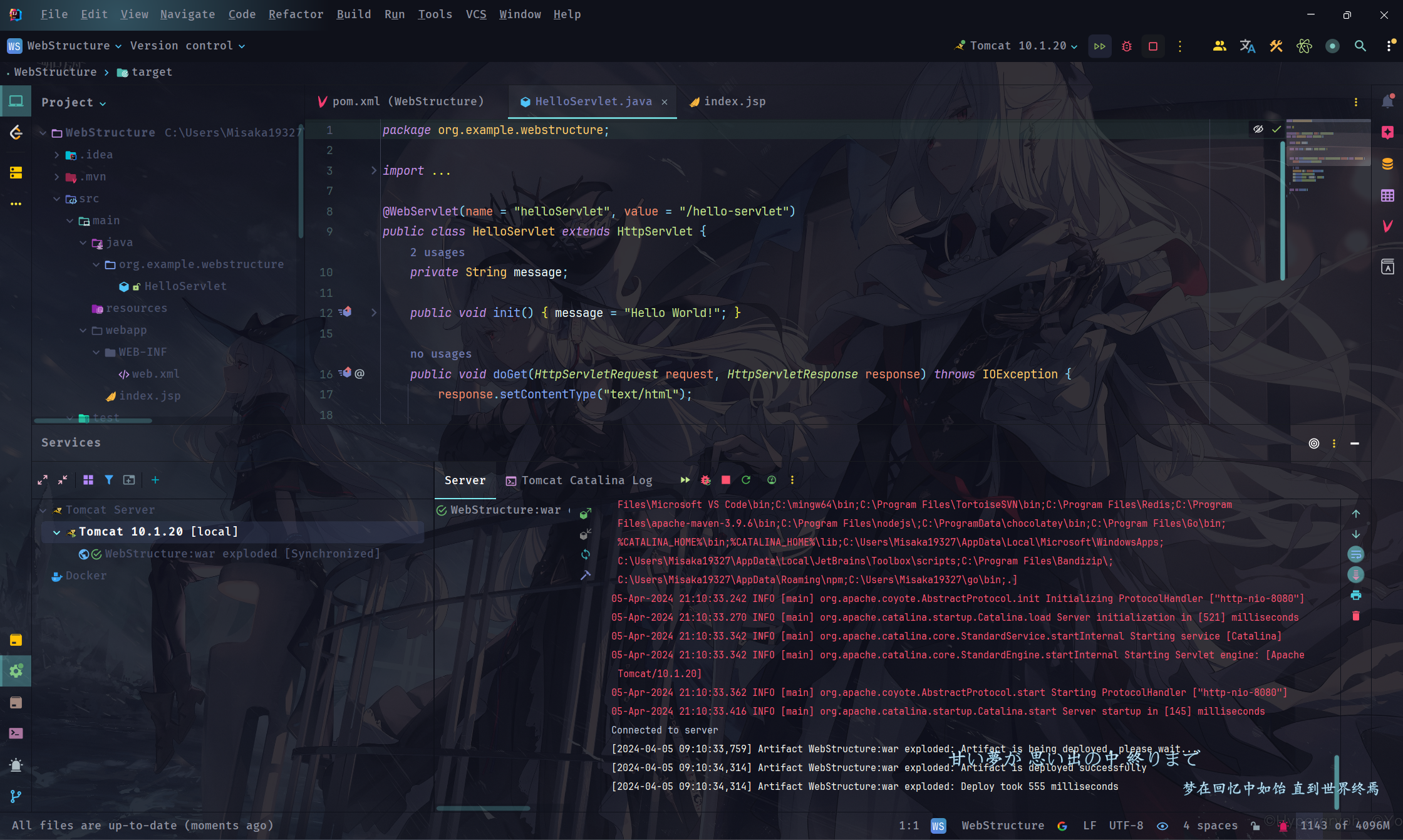Collapse the Tomcat 10.1.20 [local] node
The width and height of the screenshot is (1403, 840).
pyautogui.click(x=56, y=532)
